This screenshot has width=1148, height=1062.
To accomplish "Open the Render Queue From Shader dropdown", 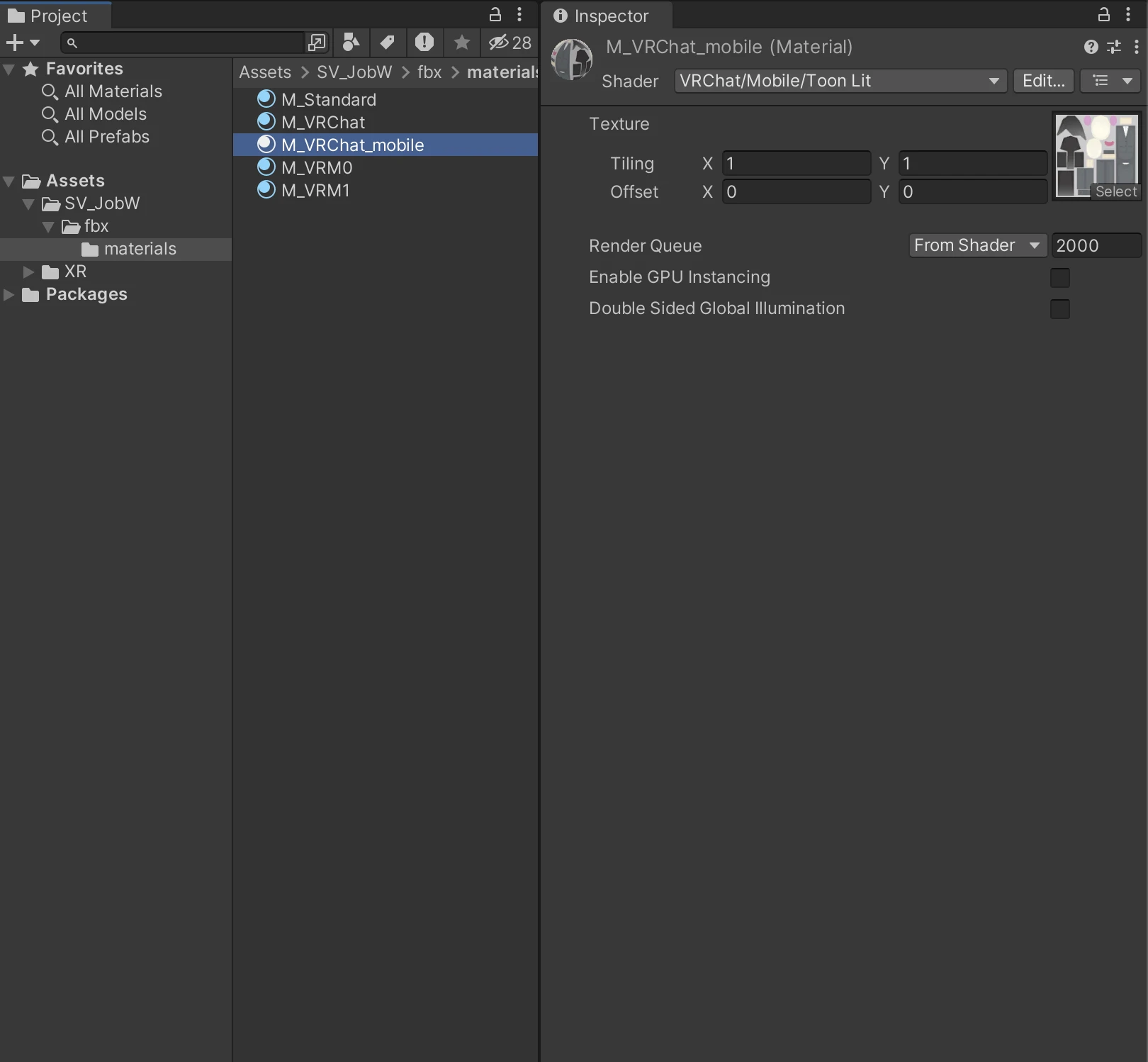I will click(x=978, y=245).
